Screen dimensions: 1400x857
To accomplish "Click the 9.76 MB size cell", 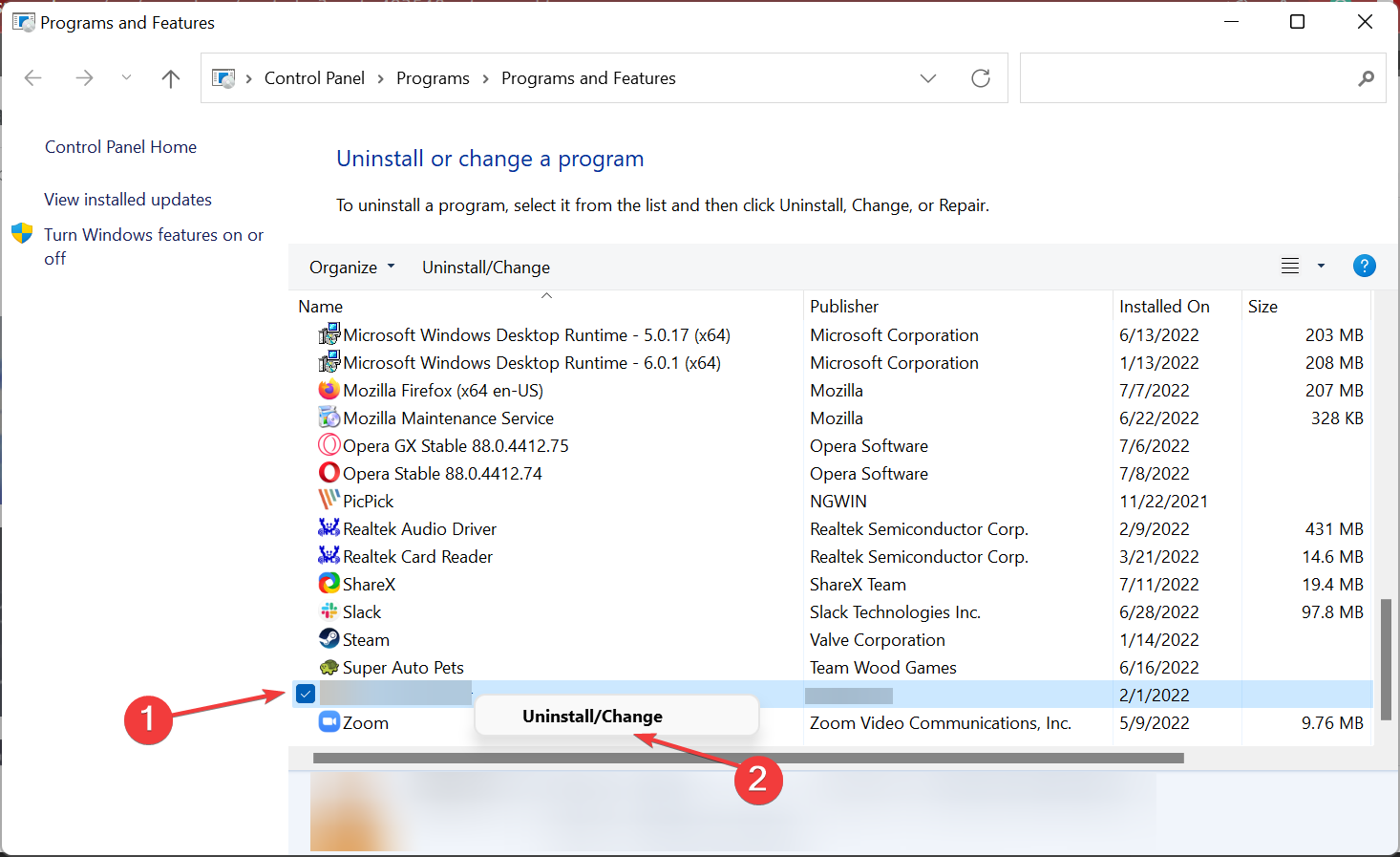I will 1332,723.
